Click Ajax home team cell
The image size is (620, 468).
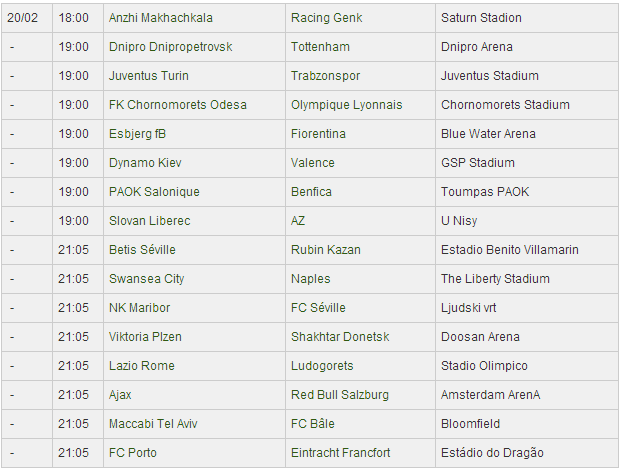tap(194, 395)
